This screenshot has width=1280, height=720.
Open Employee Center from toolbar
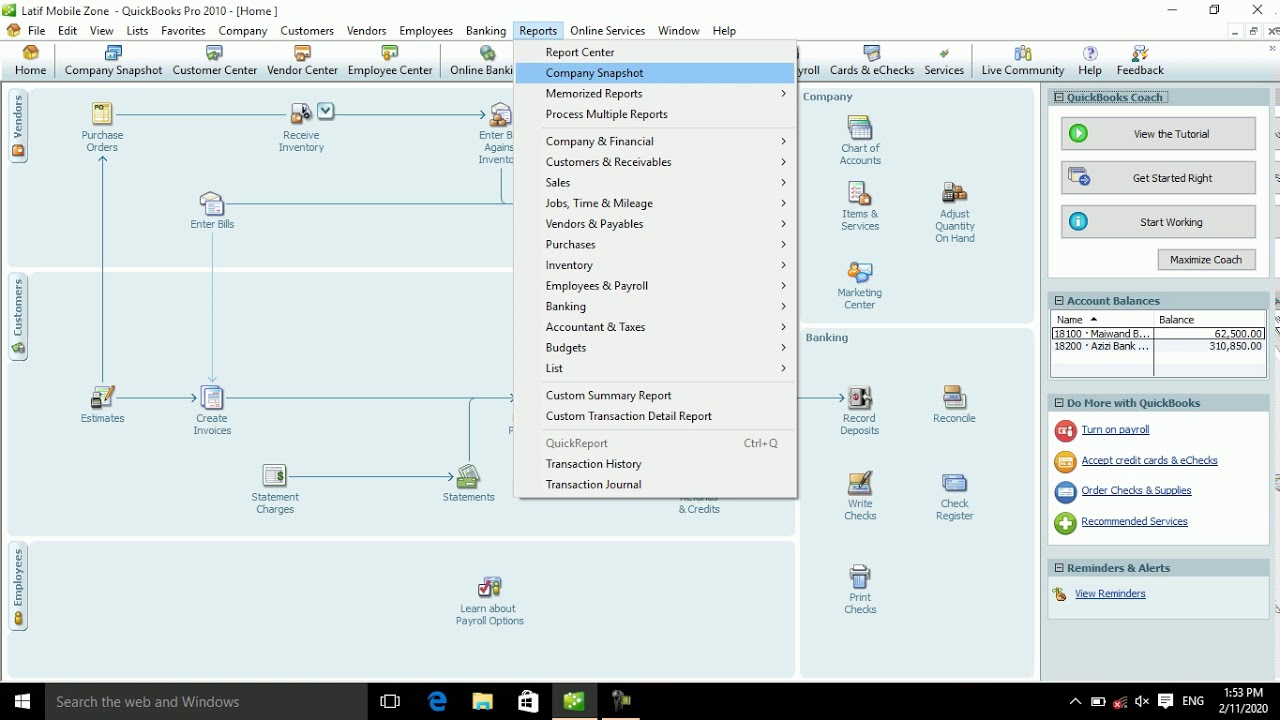[x=390, y=60]
